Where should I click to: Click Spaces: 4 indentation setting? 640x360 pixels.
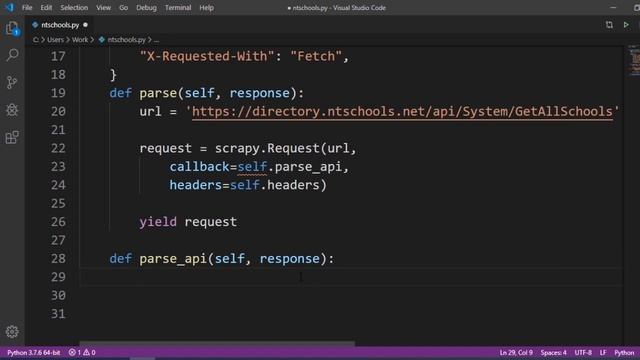click(x=553, y=352)
